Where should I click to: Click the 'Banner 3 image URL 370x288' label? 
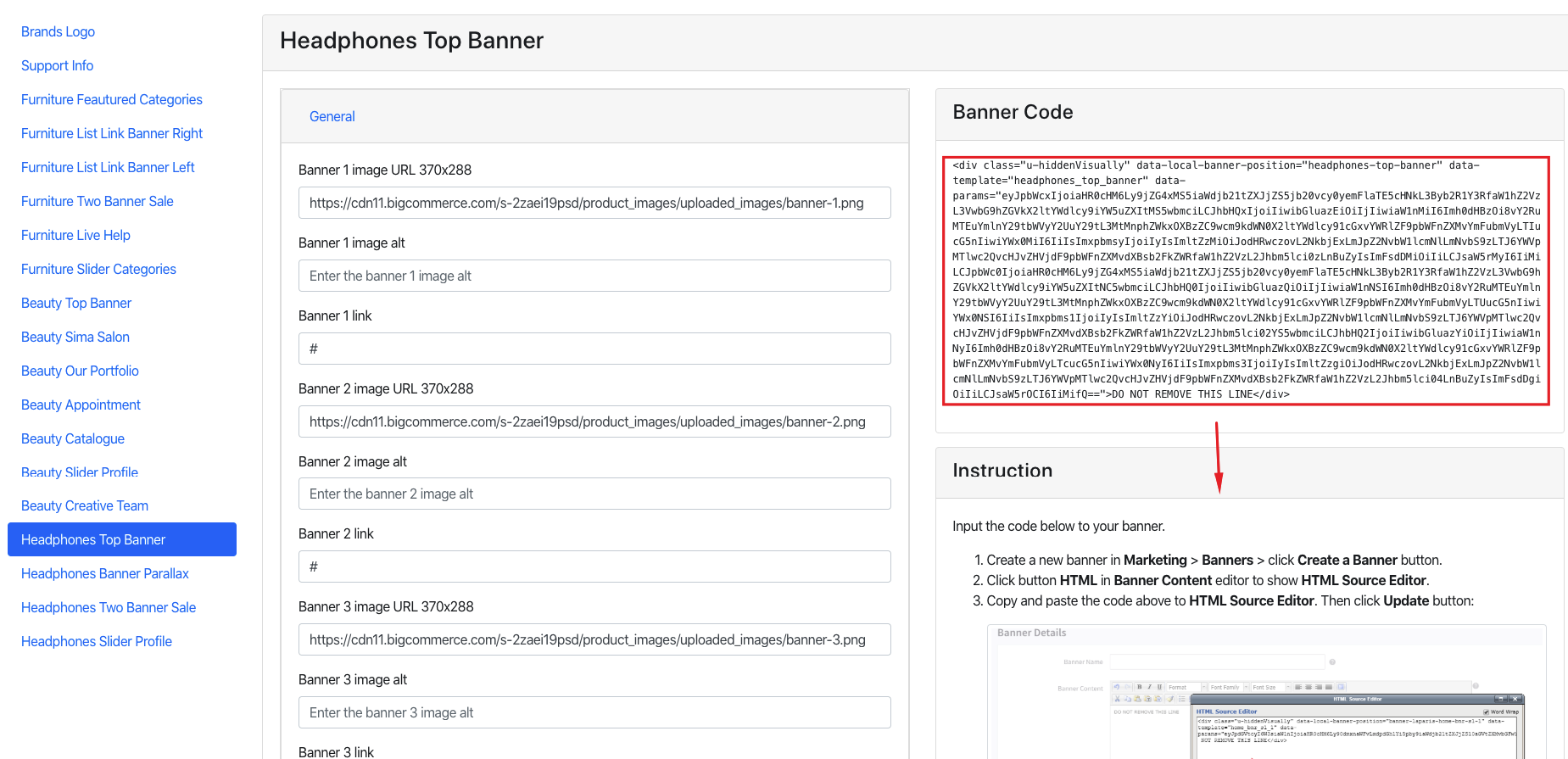pyautogui.click(x=386, y=606)
